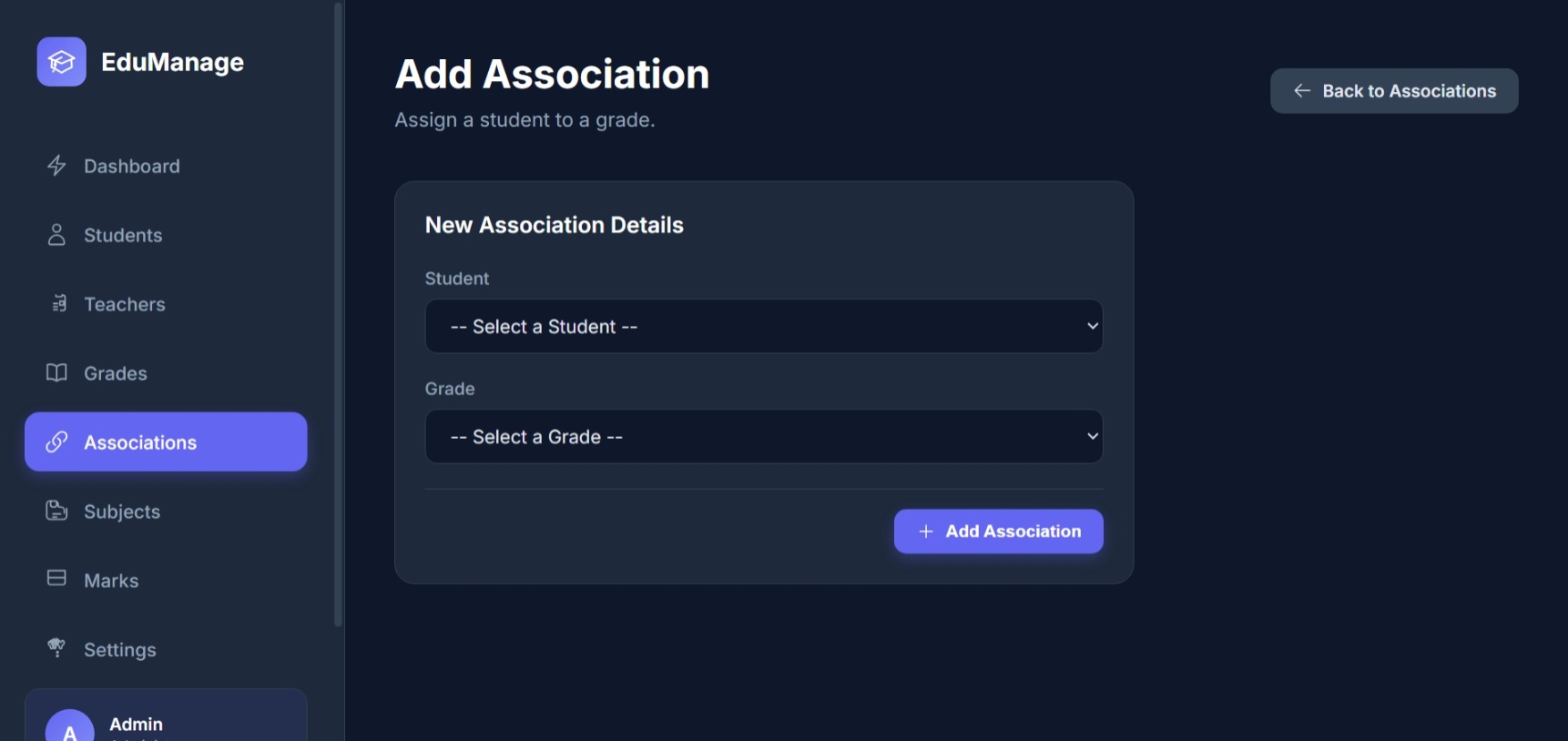Click the Marks sidebar icon

pyautogui.click(x=56, y=579)
